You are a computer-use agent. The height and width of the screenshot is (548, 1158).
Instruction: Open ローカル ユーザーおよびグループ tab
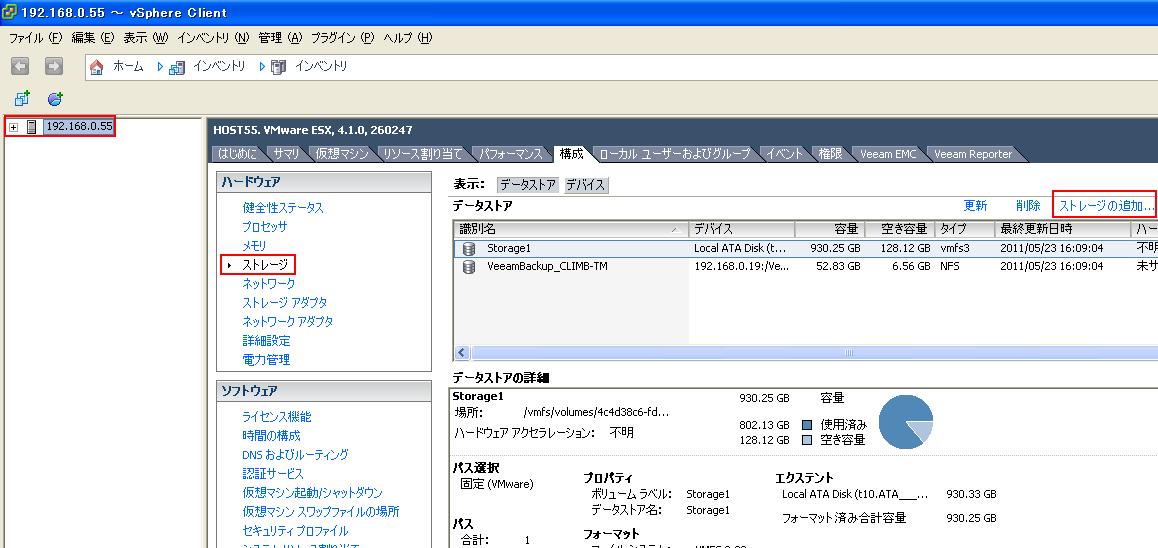coord(675,154)
